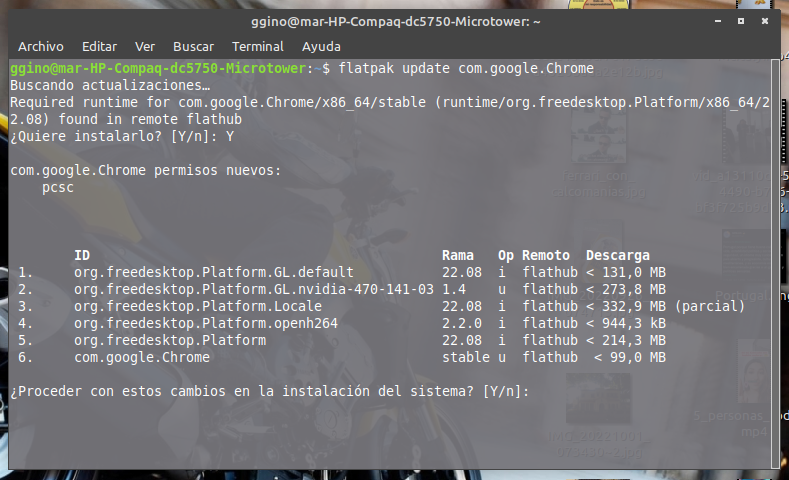789x480 pixels.
Task: Click branch value '1.4' in nvidia row
Action: point(454,290)
